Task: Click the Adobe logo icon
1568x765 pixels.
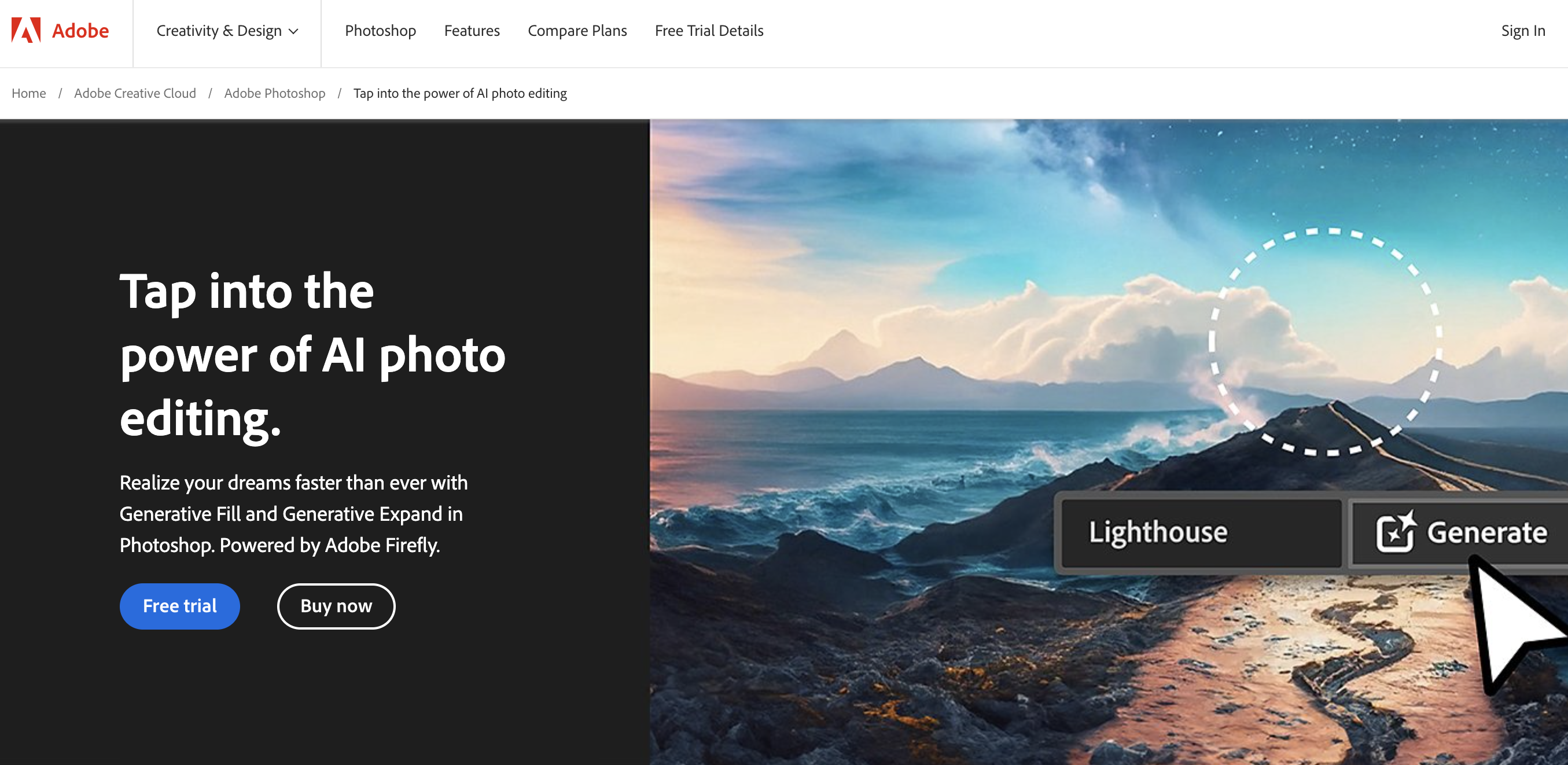Action: (26, 31)
